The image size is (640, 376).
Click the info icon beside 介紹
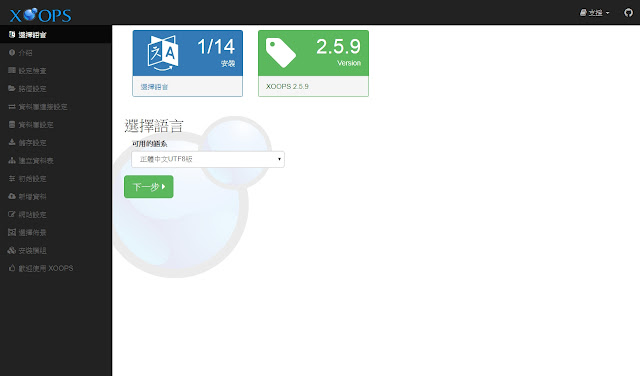tap(12, 53)
